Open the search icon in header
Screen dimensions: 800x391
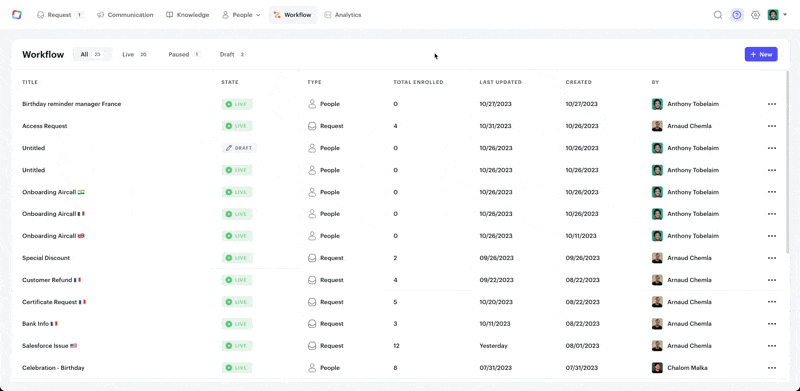tap(717, 15)
